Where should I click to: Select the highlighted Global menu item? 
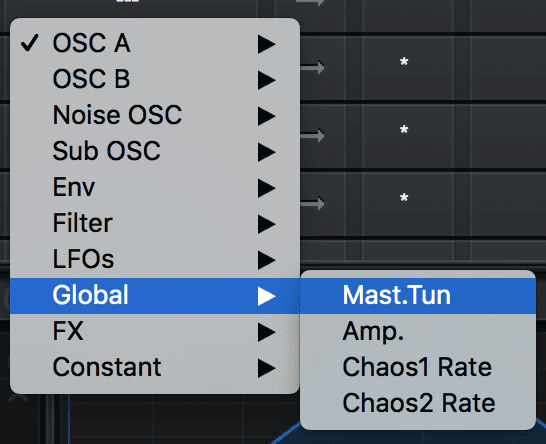[155, 296]
